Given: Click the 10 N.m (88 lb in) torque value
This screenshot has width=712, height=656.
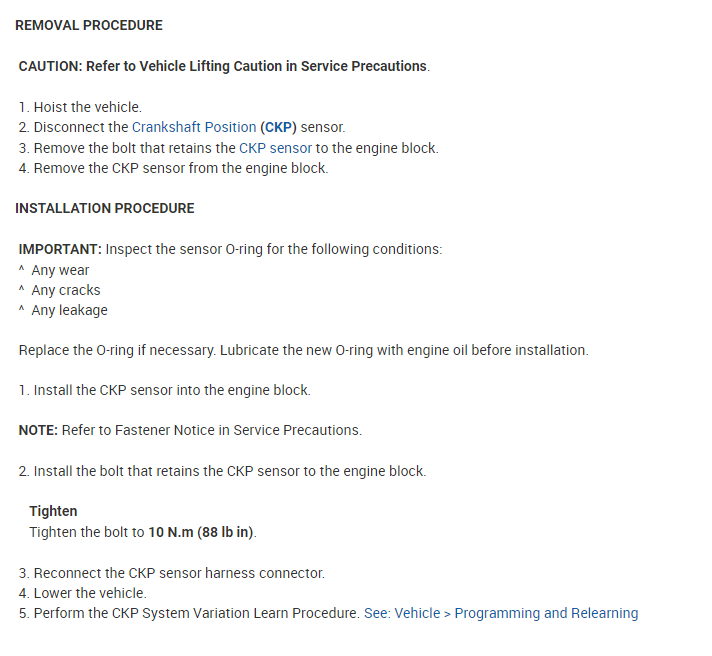Looking at the screenshot, I should point(201,532).
